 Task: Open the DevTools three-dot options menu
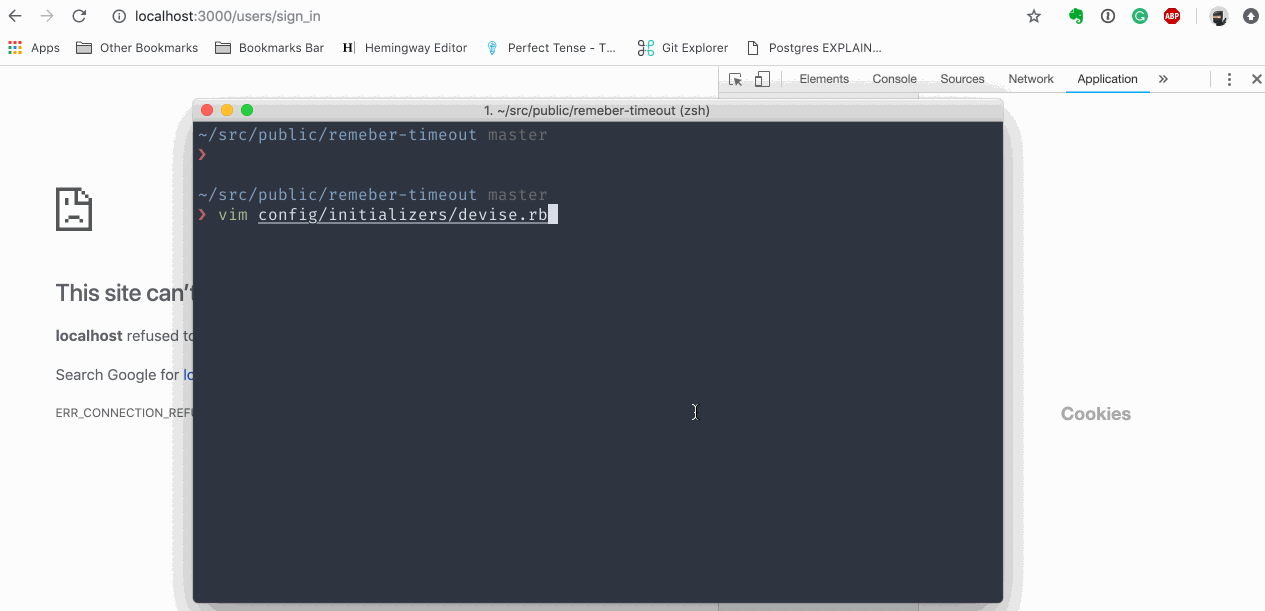coord(1229,79)
